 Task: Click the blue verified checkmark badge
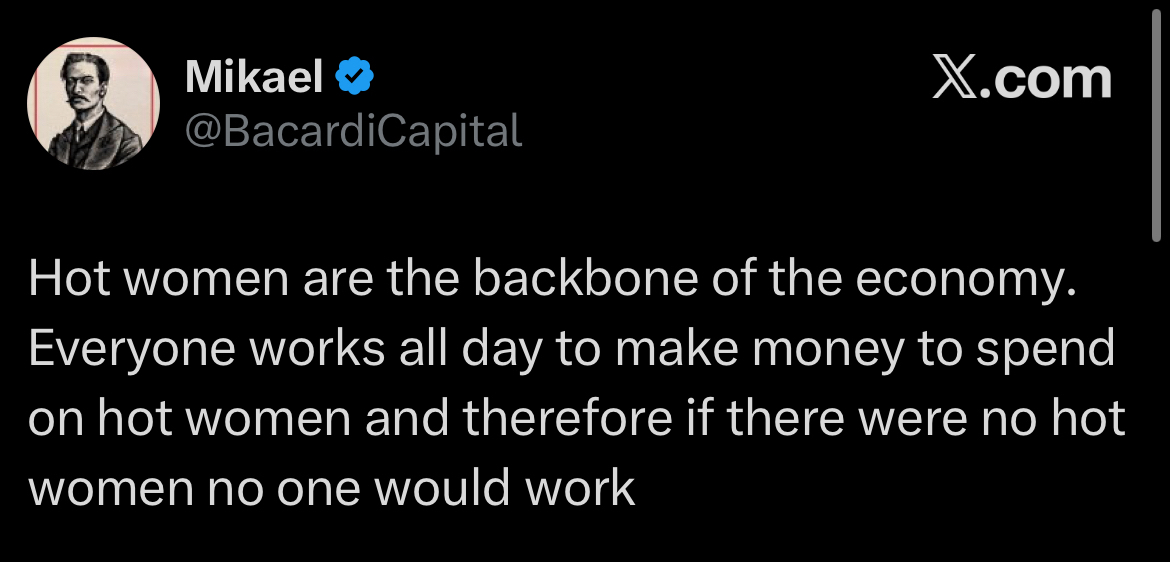(x=353, y=78)
